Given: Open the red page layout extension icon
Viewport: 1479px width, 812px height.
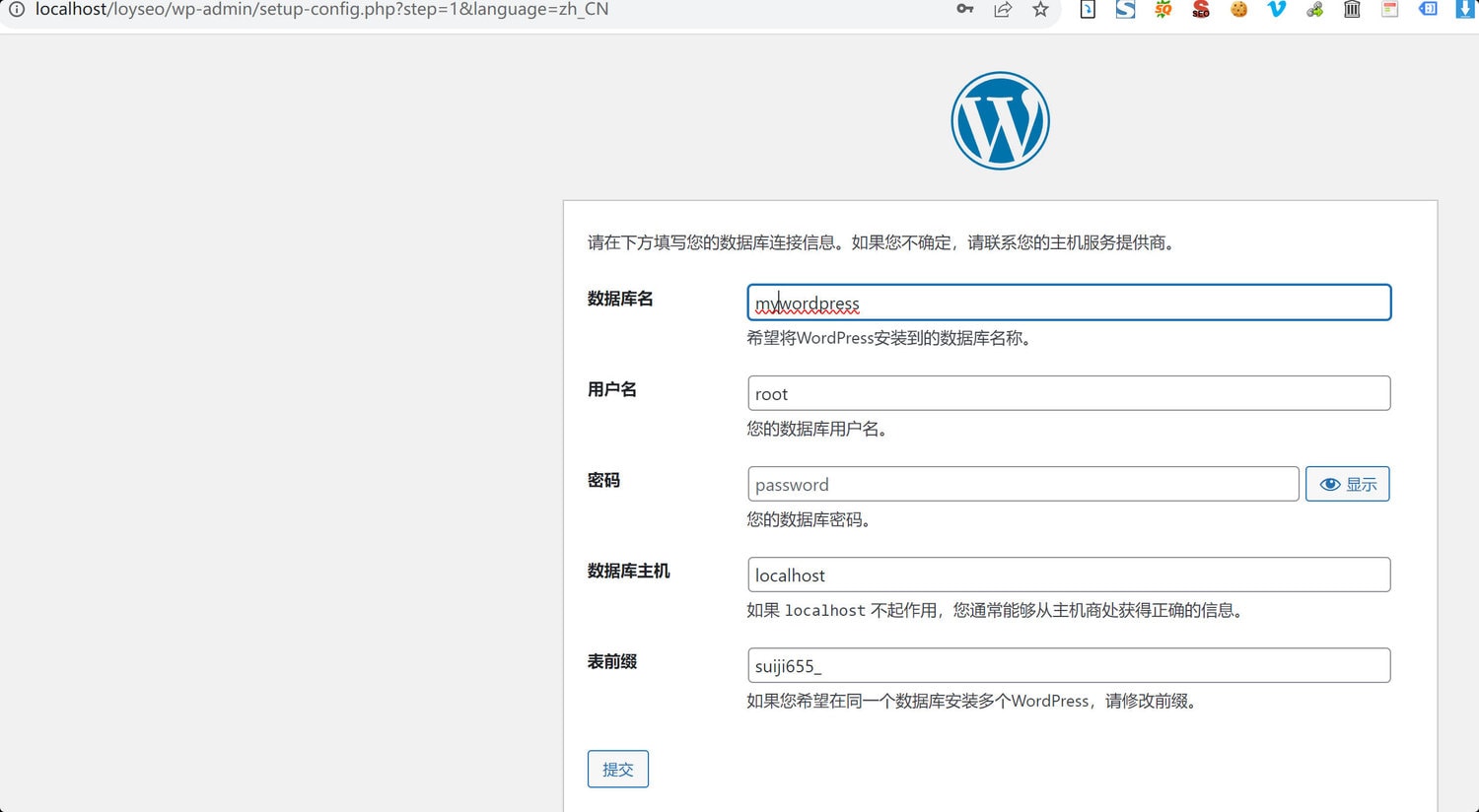Looking at the screenshot, I should click(1389, 9).
